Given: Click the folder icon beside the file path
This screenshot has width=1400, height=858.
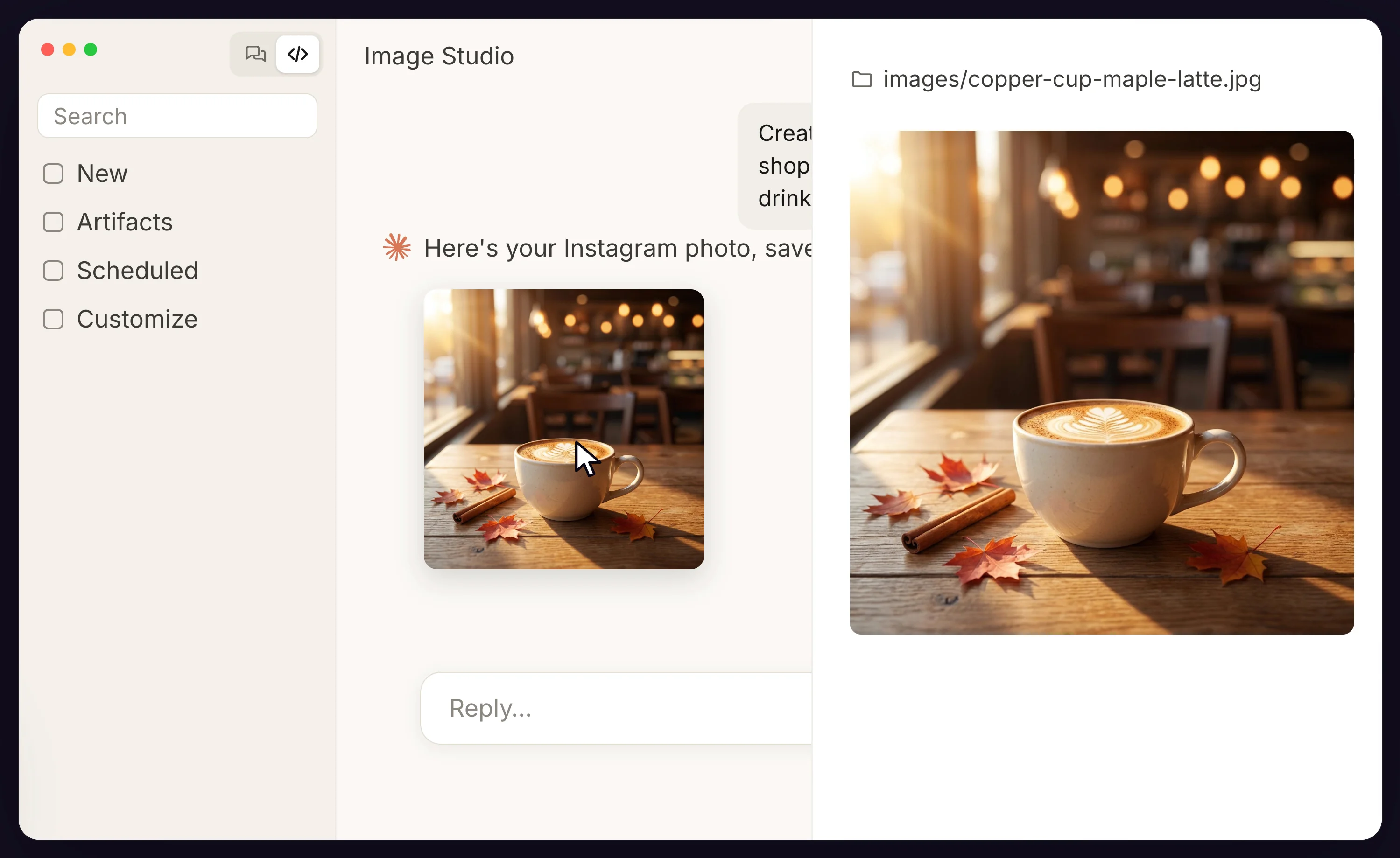Looking at the screenshot, I should pos(862,79).
